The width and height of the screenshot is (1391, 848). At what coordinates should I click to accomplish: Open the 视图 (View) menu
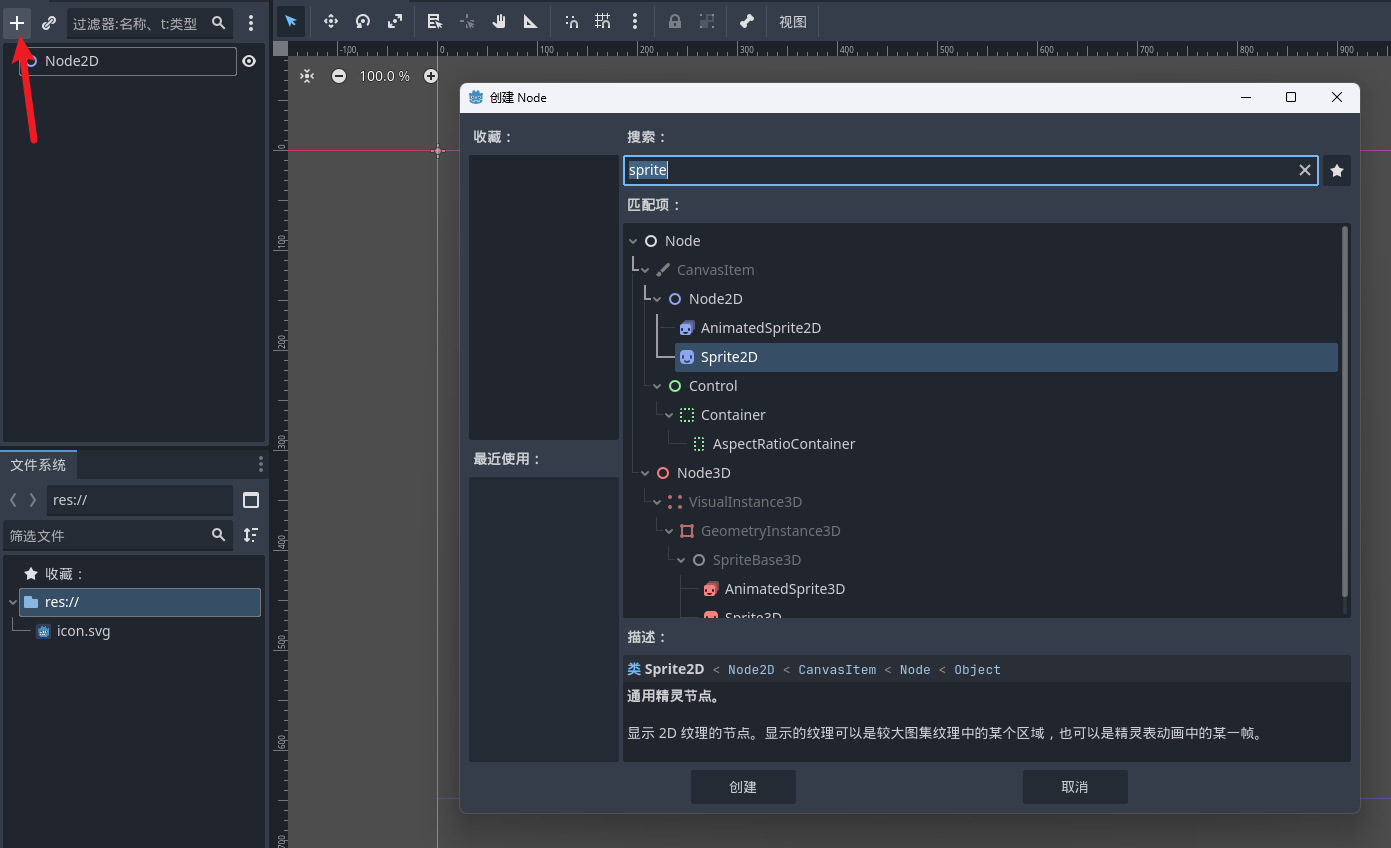click(x=793, y=21)
